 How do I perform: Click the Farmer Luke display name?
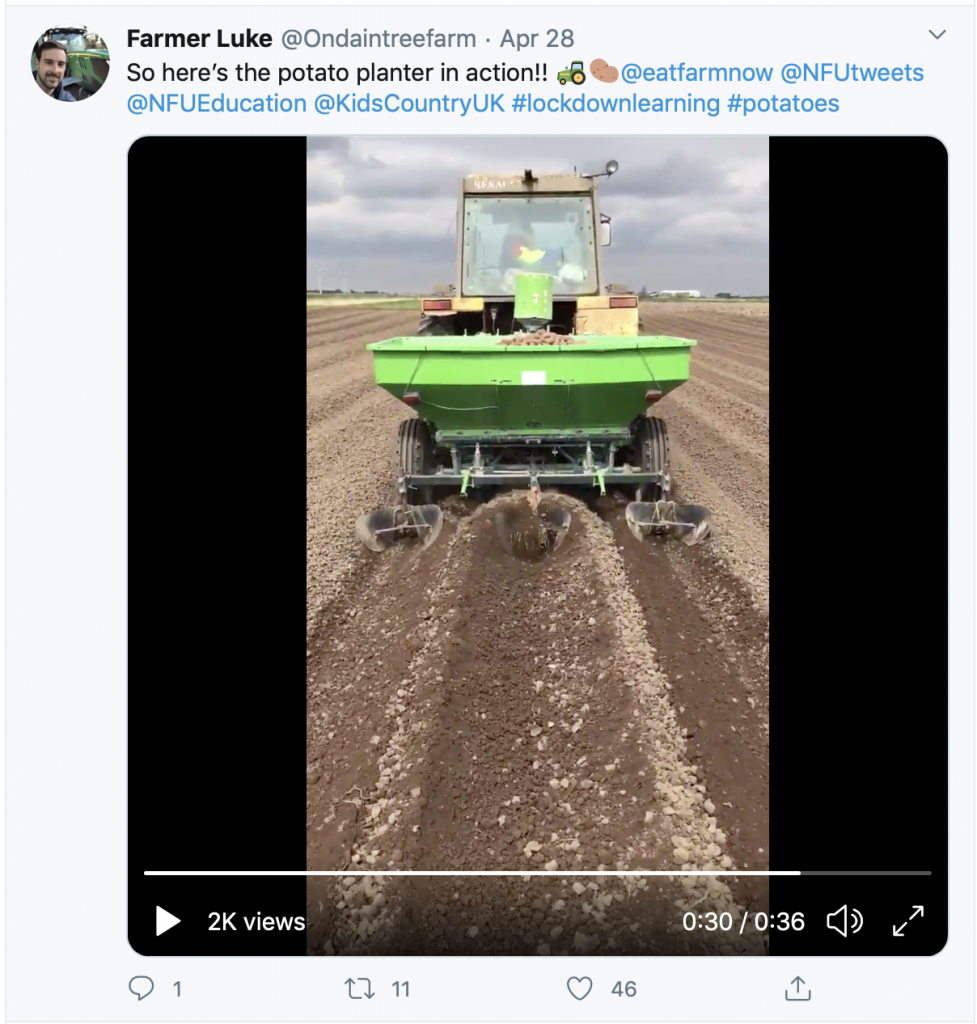pyautogui.click(x=199, y=39)
